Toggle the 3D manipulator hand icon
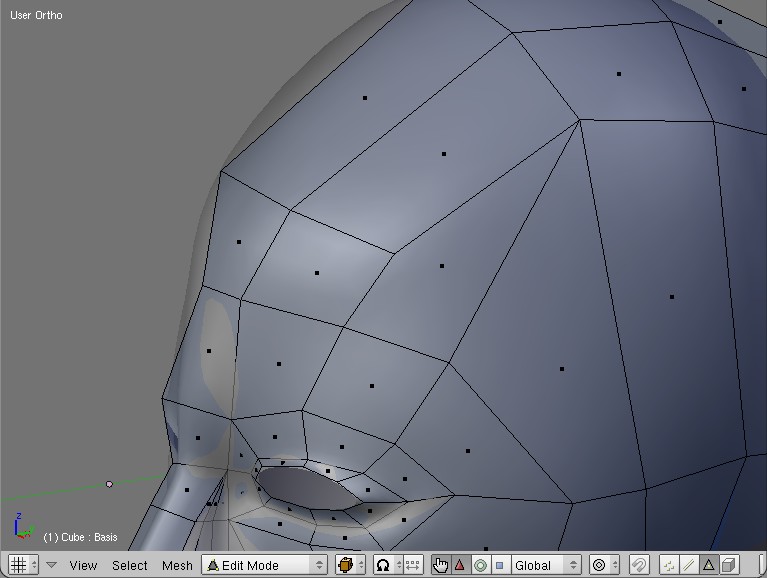The width and height of the screenshot is (767, 578). click(x=441, y=565)
